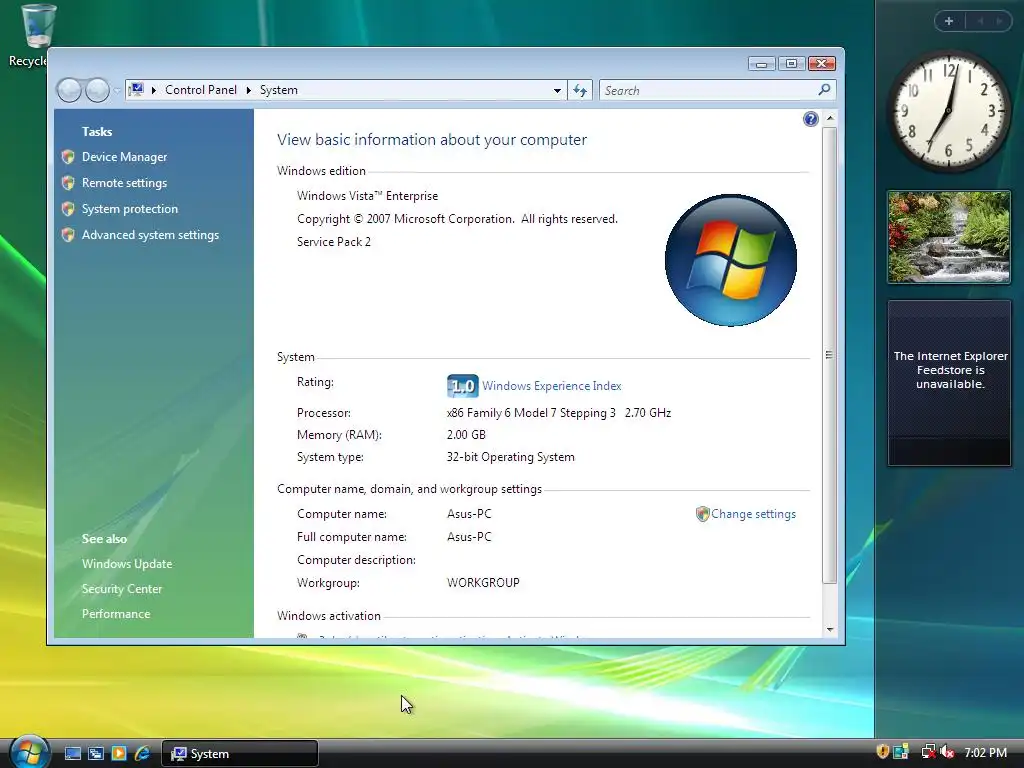Viewport: 1024px width, 768px height.
Task: Open Device Manager from Tasks
Action: tap(124, 157)
